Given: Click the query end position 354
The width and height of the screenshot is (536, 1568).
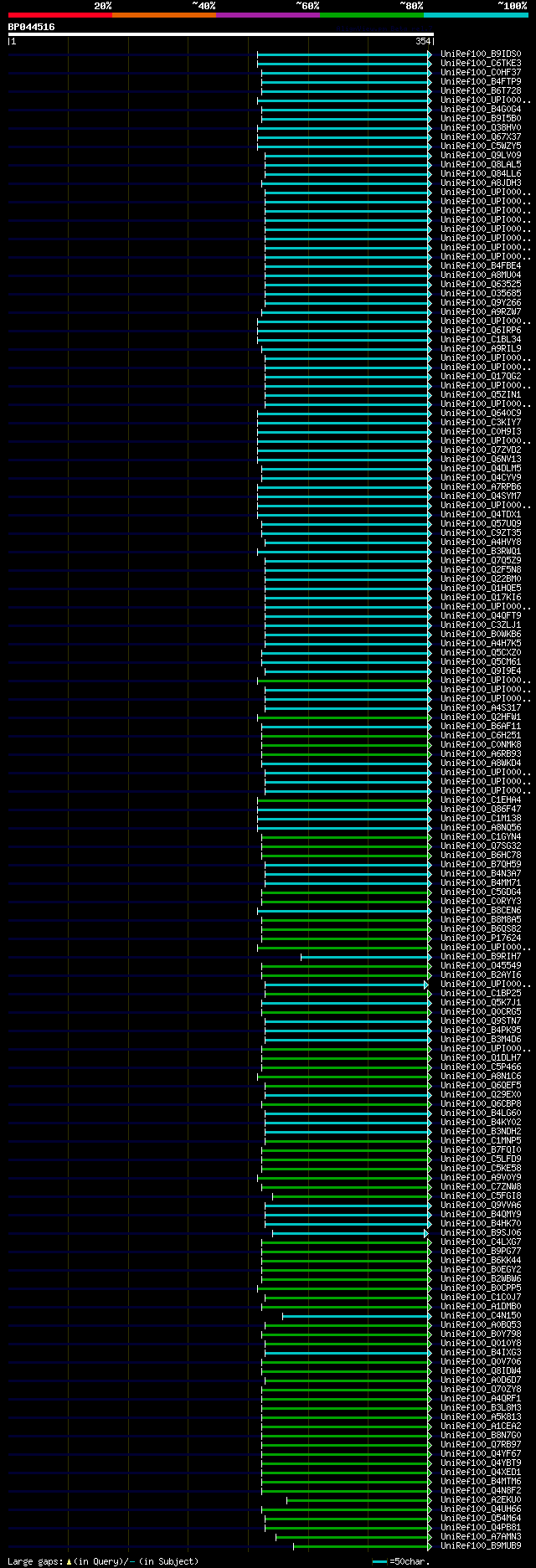Looking at the screenshot, I should (x=422, y=41).
